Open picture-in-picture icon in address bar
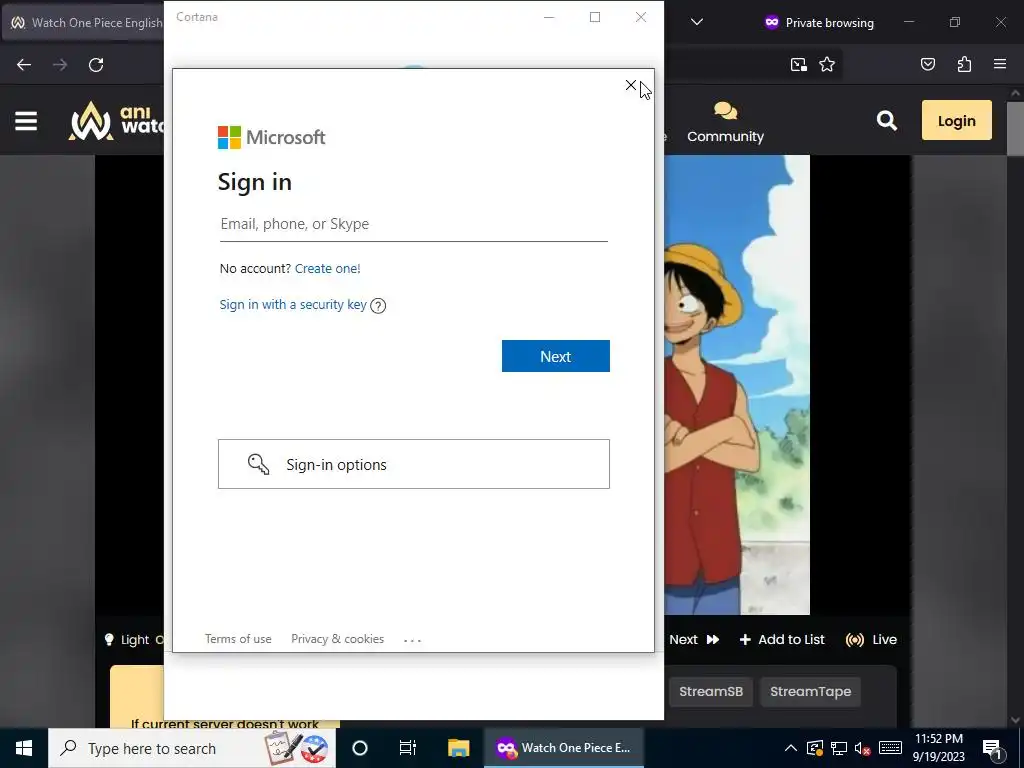 [798, 64]
